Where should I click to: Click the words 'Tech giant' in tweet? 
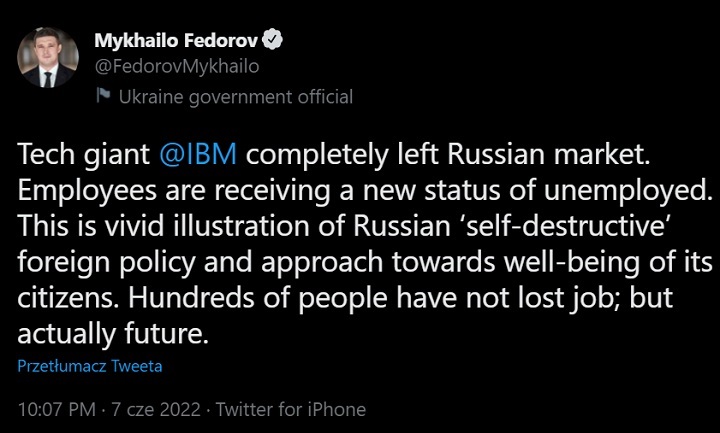click(x=82, y=156)
